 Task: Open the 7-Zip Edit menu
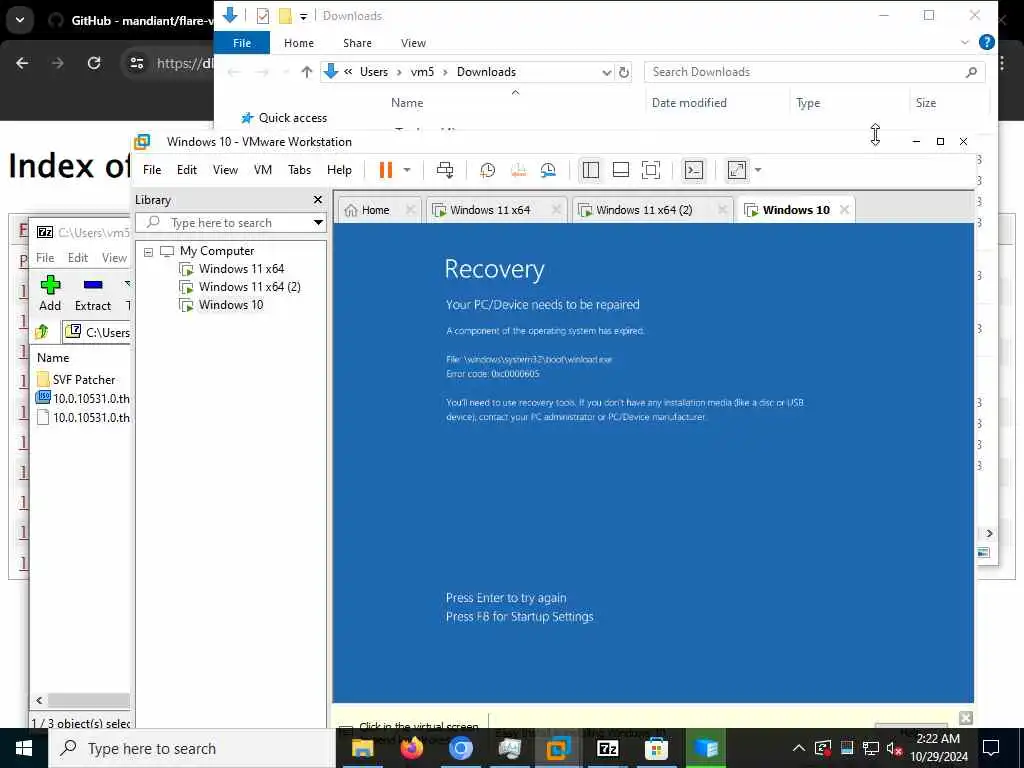coord(78,257)
